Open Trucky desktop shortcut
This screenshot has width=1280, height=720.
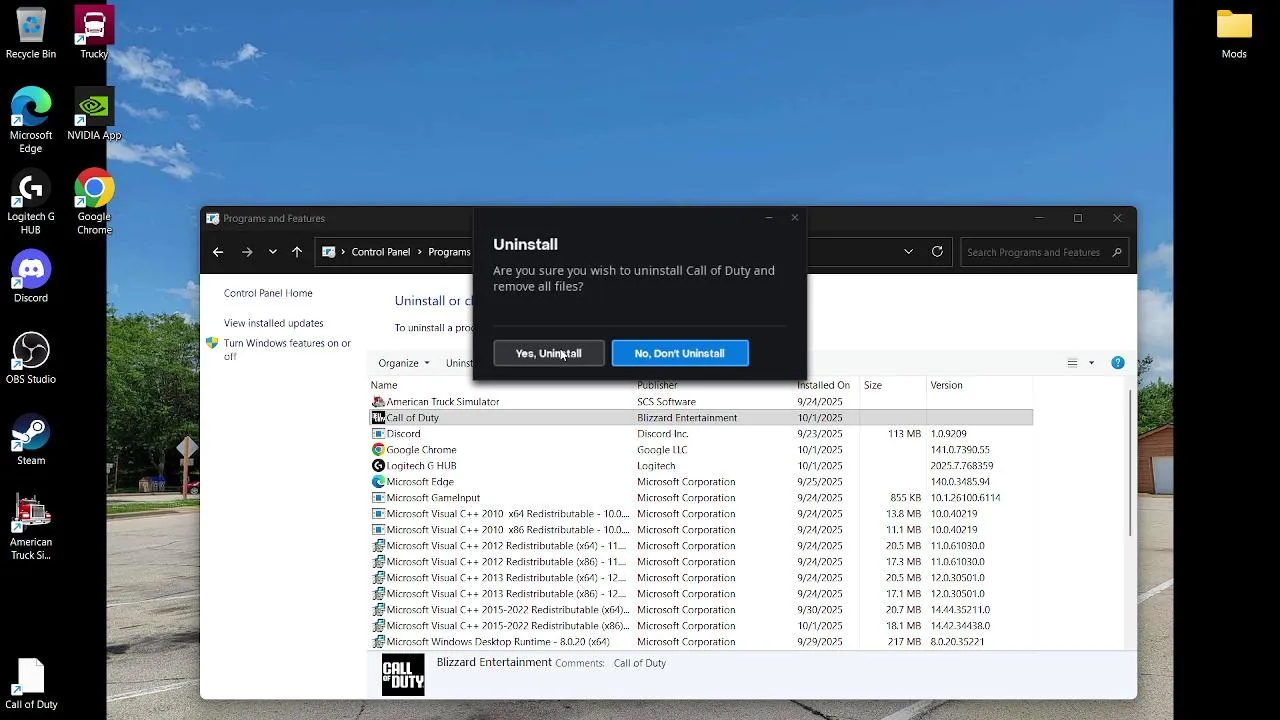point(94,34)
